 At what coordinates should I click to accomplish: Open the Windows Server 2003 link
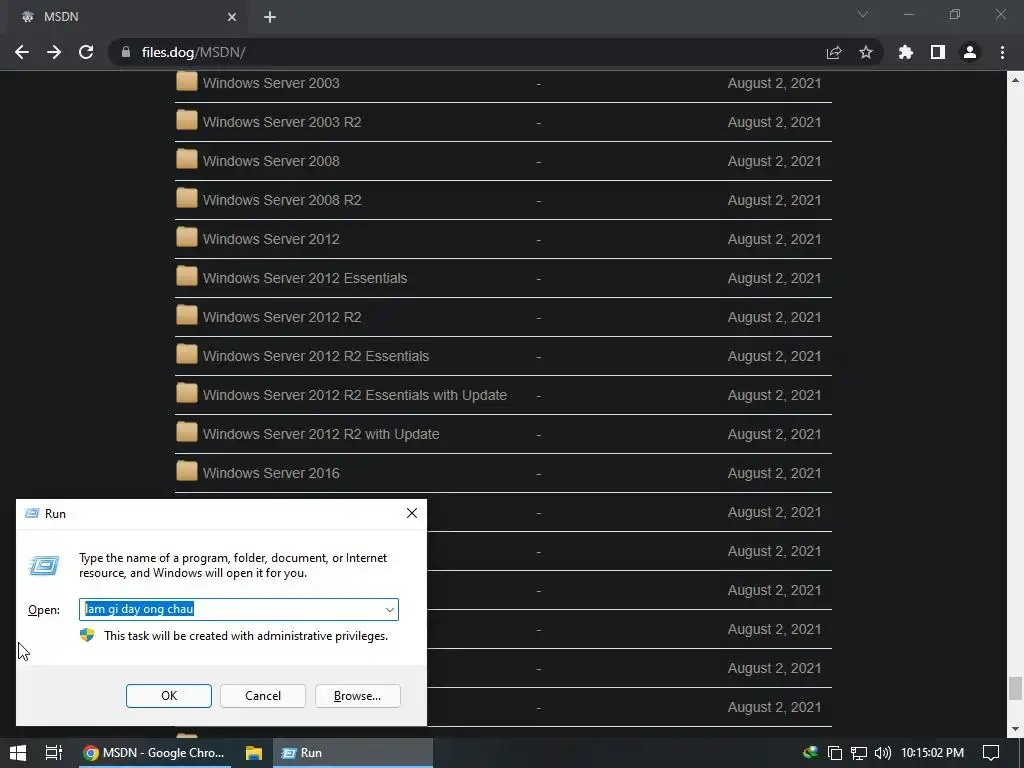271,83
